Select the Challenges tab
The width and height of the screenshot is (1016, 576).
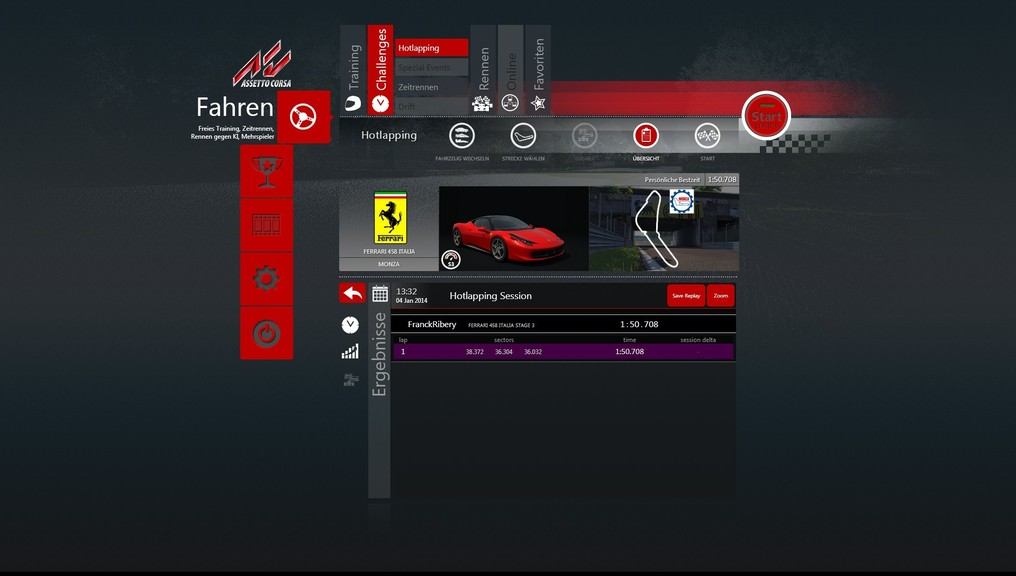(x=380, y=70)
